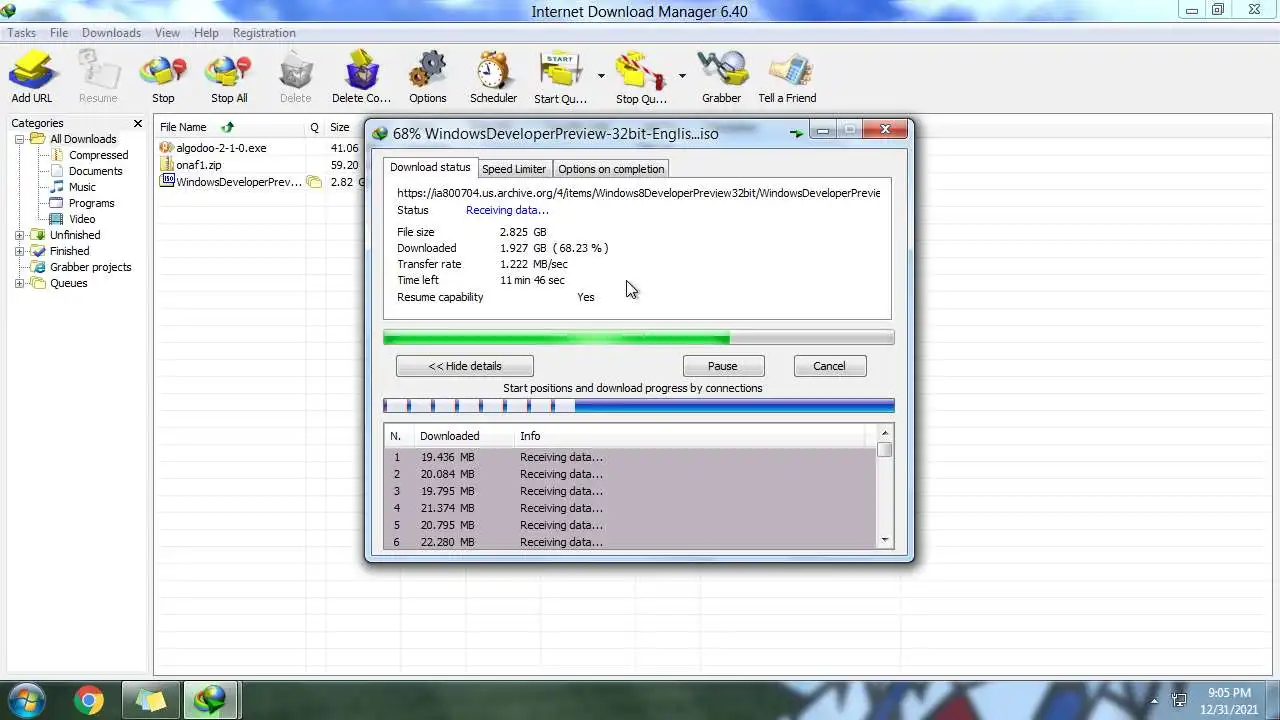Pause the current download
This screenshot has width=1280, height=720.
click(723, 366)
